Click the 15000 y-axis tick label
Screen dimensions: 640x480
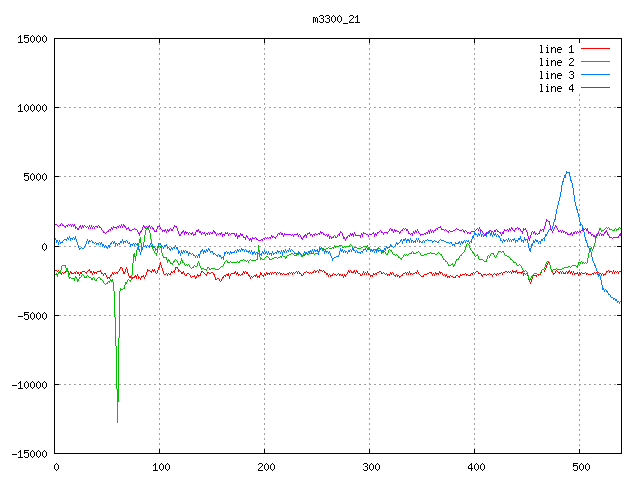tap(32, 39)
